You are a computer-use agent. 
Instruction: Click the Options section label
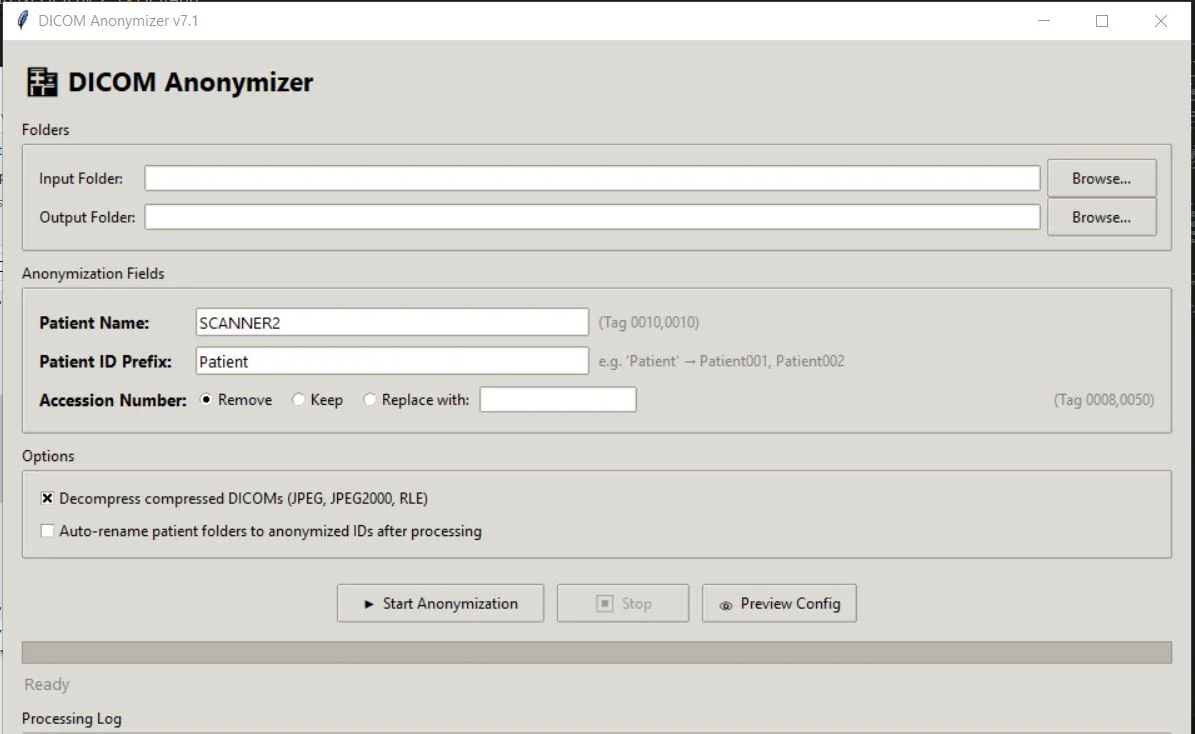click(x=48, y=456)
